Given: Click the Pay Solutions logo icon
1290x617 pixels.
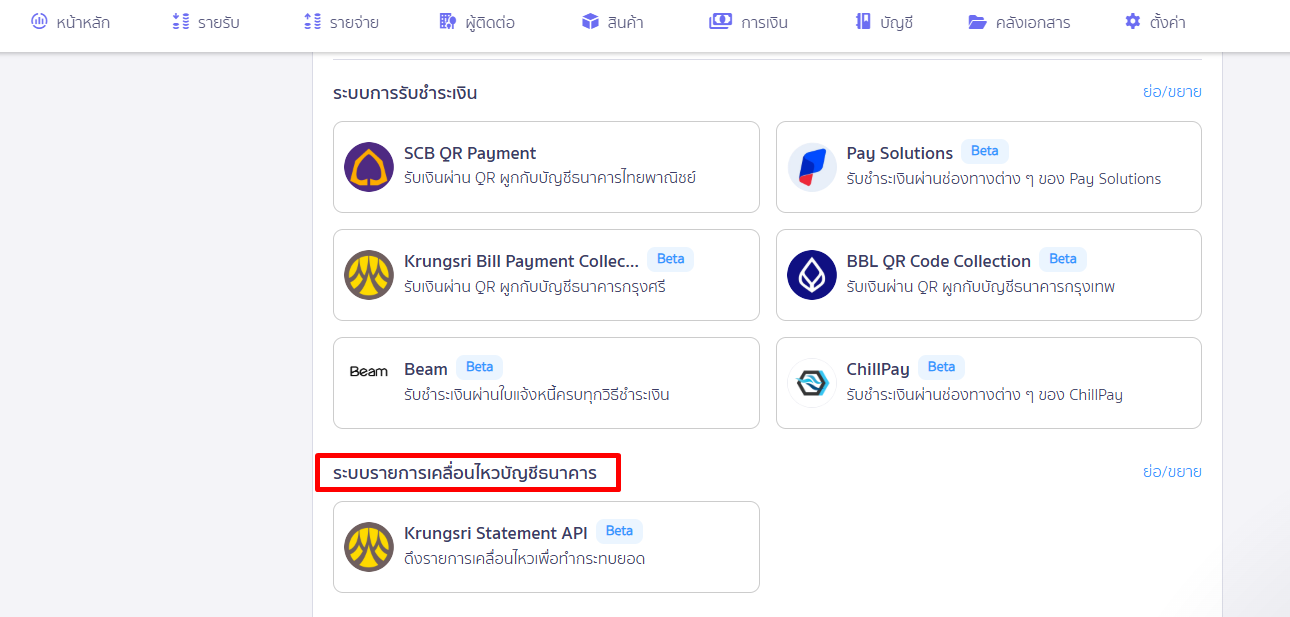Looking at the screenshot, I should tap(812, 167).
